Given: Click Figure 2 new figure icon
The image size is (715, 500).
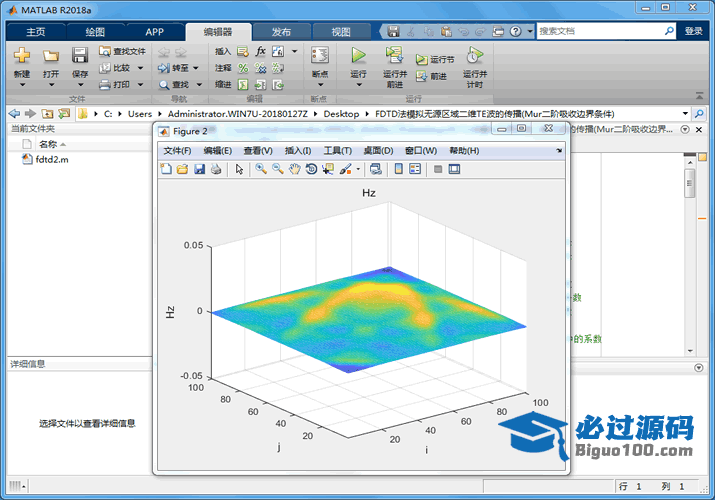Looking at the screenshot, I should (166, 169).
